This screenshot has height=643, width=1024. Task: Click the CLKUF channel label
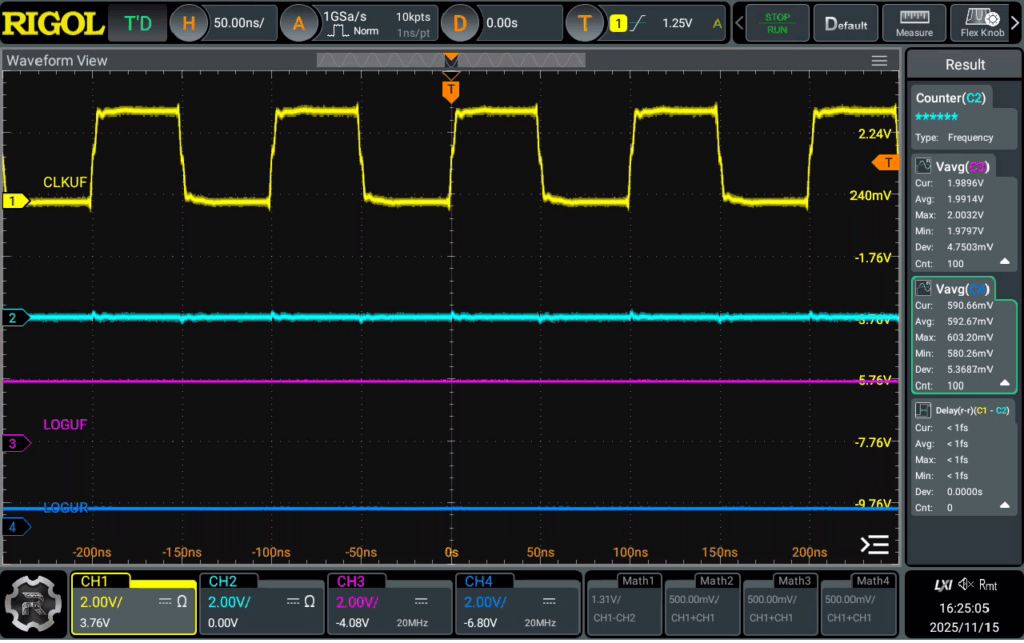65,183
